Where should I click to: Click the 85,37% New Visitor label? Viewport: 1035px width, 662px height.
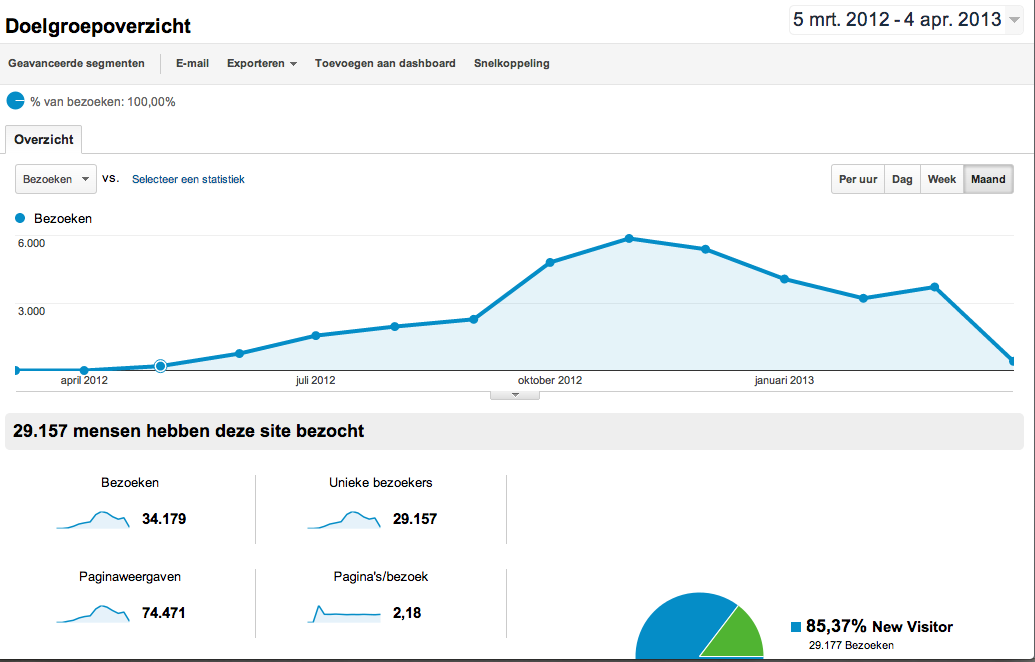[879, 626]
